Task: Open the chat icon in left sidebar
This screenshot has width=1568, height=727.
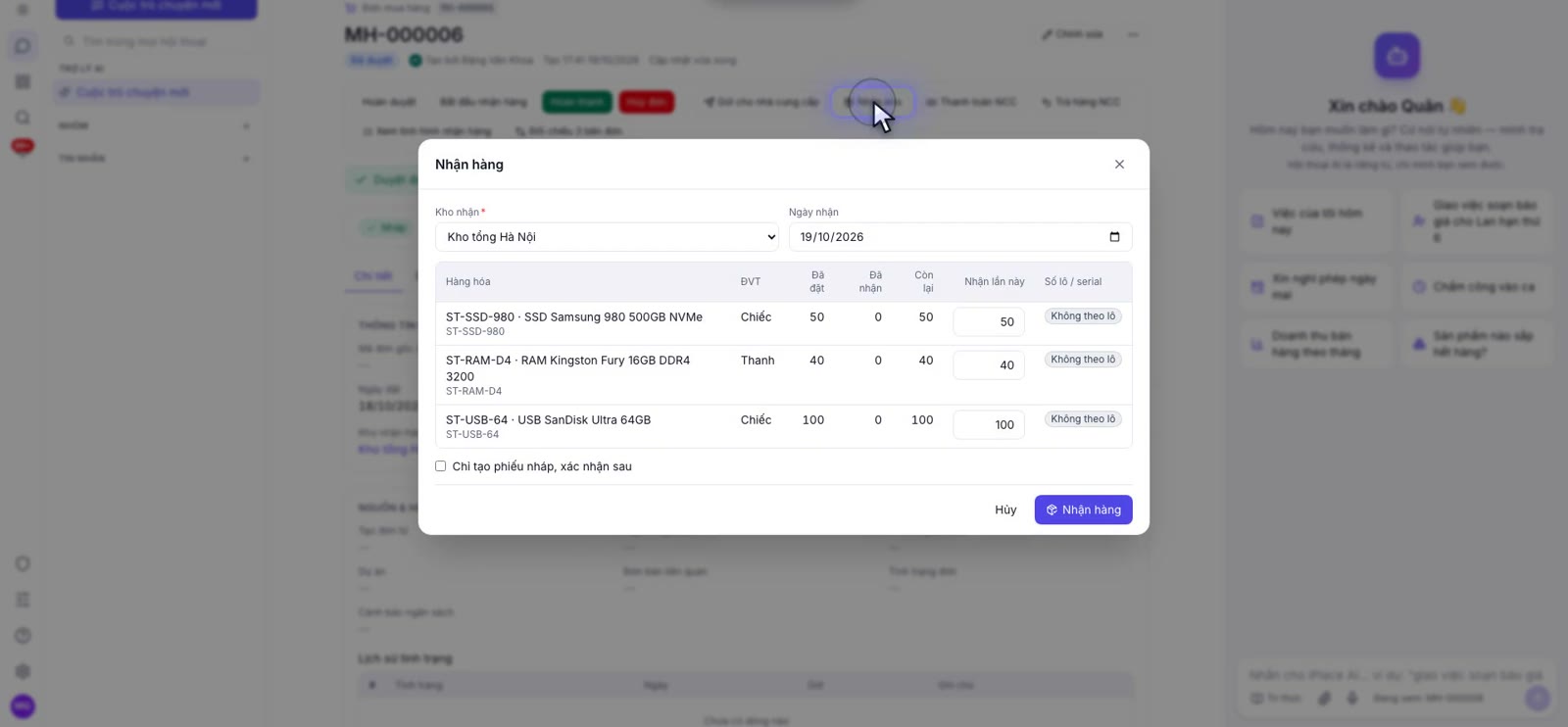Action: (x=23, y=46)
